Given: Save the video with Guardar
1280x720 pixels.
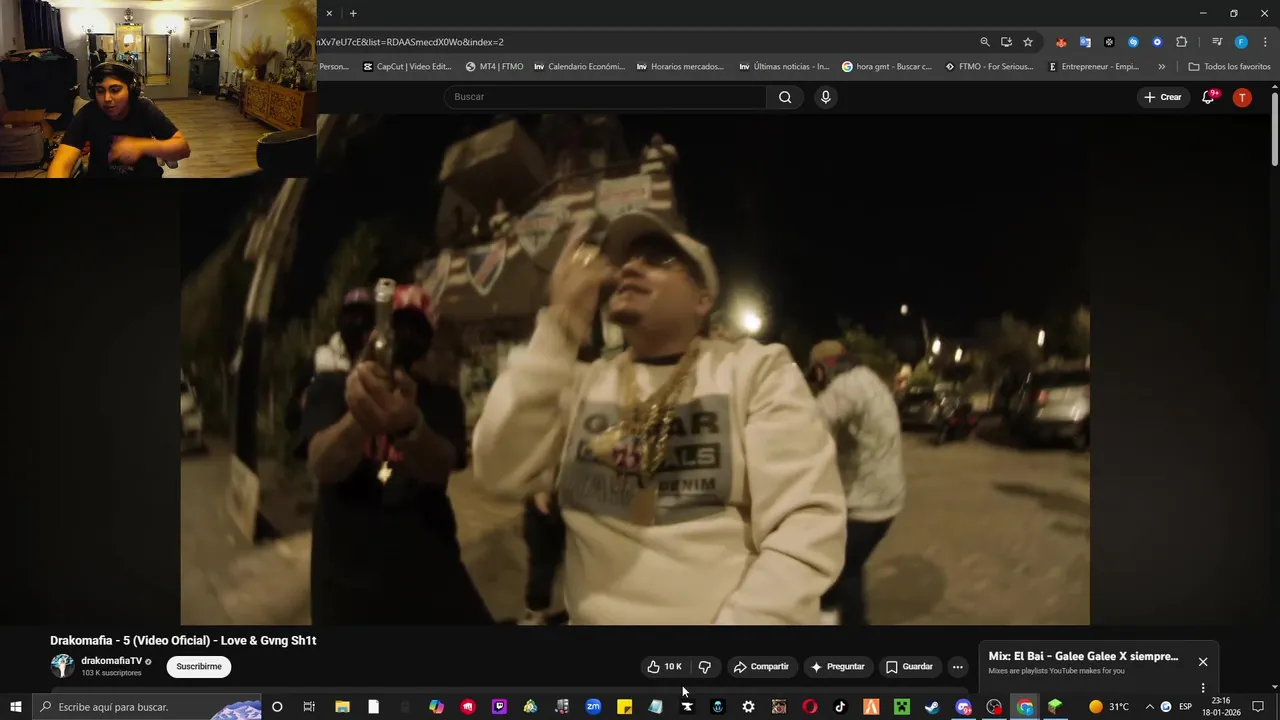Looking at the screenshot, I should (x=909, y=667).
